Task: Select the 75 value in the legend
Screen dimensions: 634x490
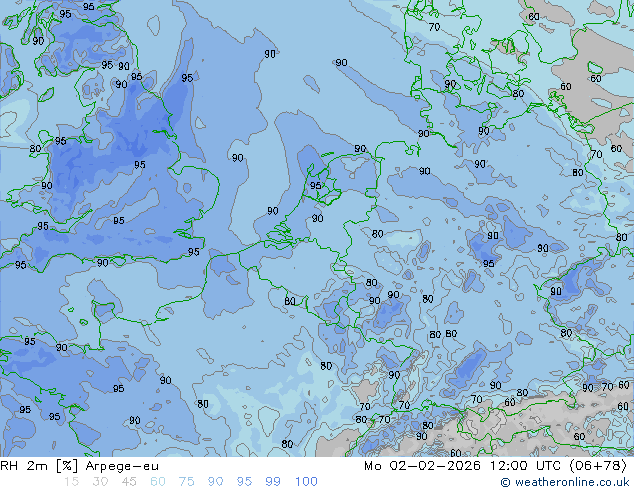Action: (x=186, y=482)
